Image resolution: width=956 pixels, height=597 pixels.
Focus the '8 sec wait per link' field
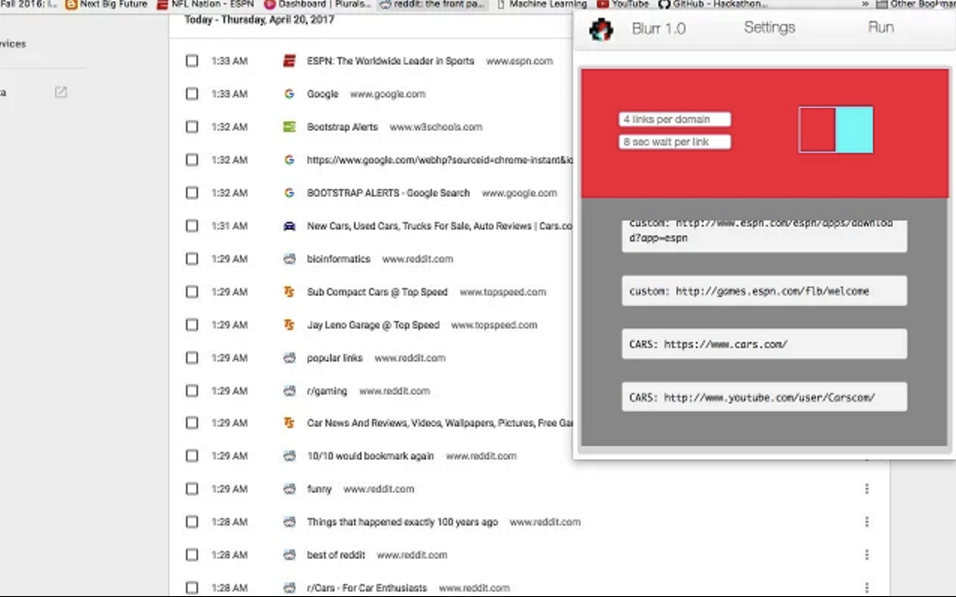(x=674, y=142)
